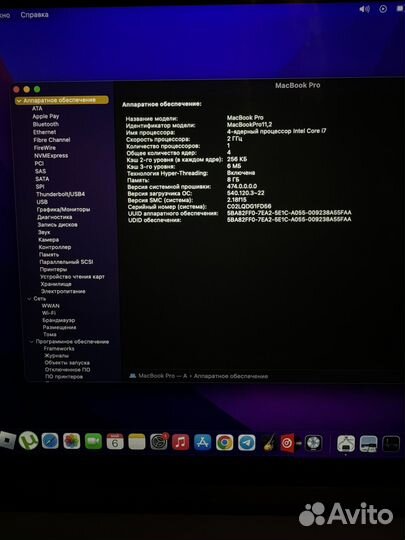This screenshot has width=405, height=540.
Task: Select Графика/Мониторы item
Action: click(x=63, y=209)
